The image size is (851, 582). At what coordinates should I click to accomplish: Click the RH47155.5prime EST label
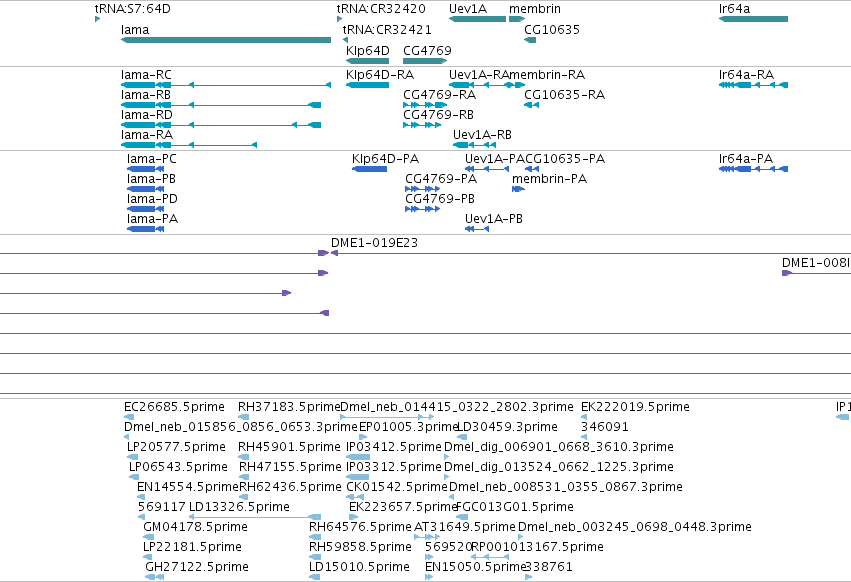(x=290, y=467)
